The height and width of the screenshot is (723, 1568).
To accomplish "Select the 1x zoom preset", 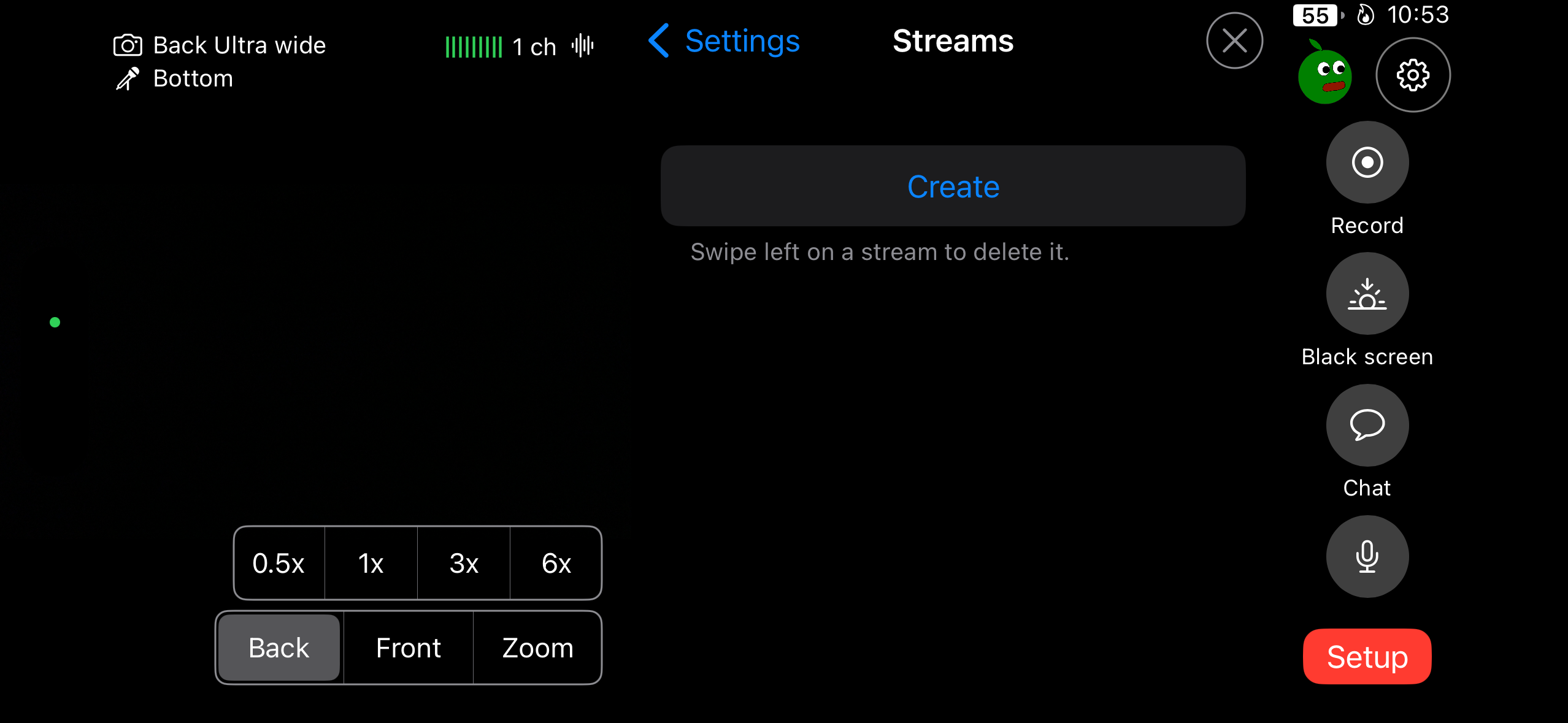I will pyautogui.click(x=371, y=563).
